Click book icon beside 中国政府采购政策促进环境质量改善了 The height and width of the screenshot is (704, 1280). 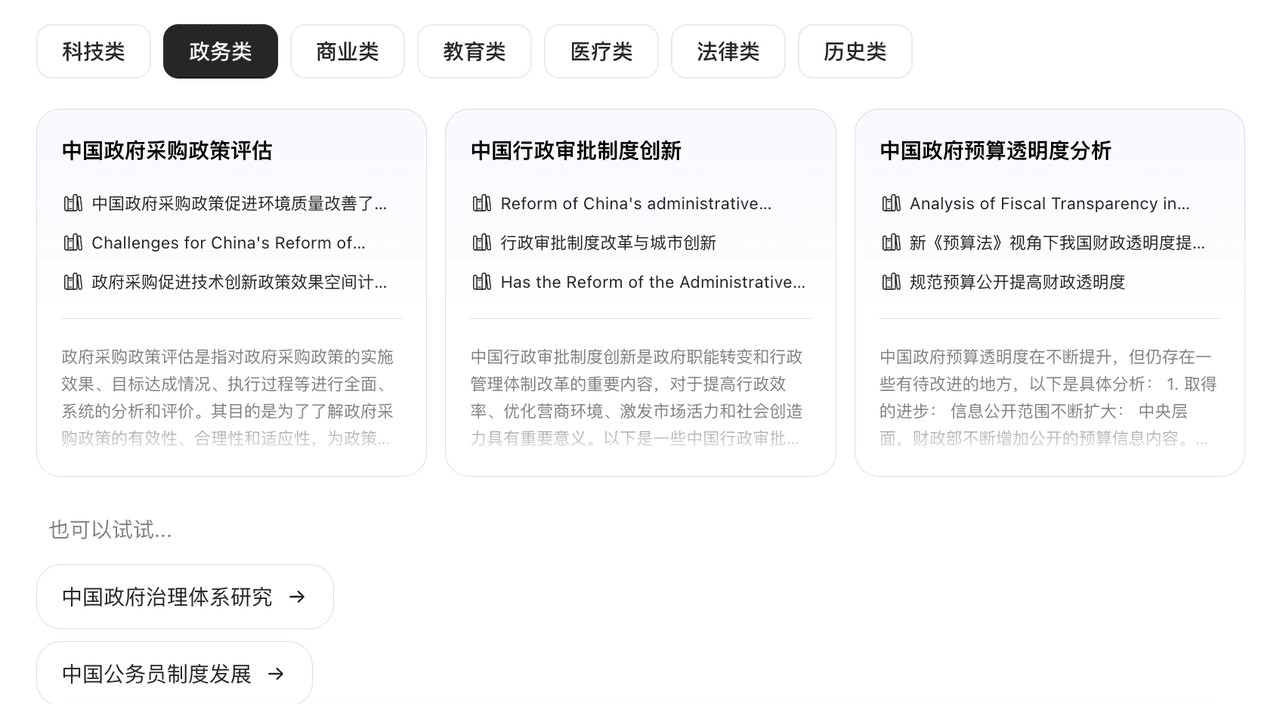tap(73, 204)
